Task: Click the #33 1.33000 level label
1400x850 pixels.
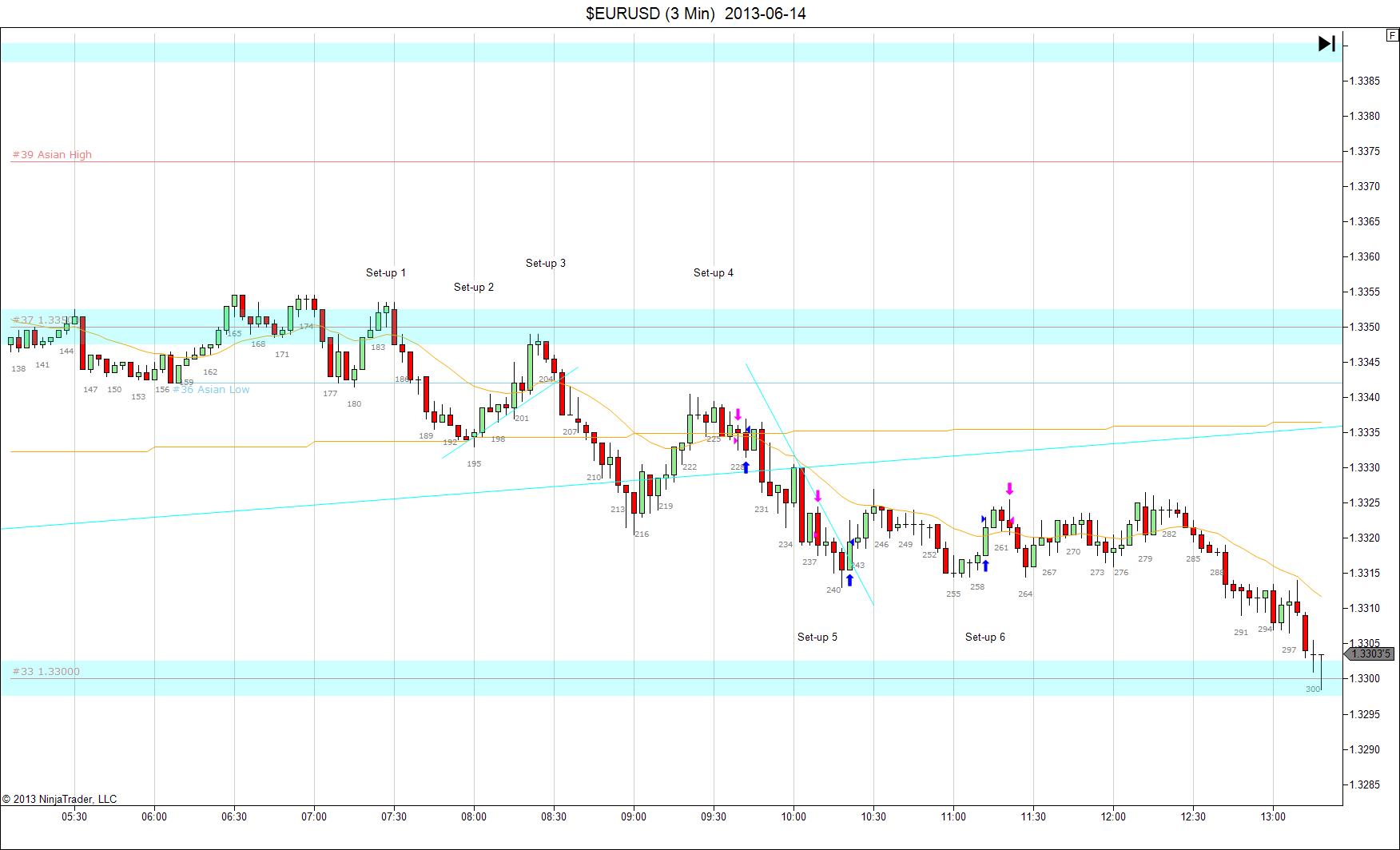Action: 46,671
